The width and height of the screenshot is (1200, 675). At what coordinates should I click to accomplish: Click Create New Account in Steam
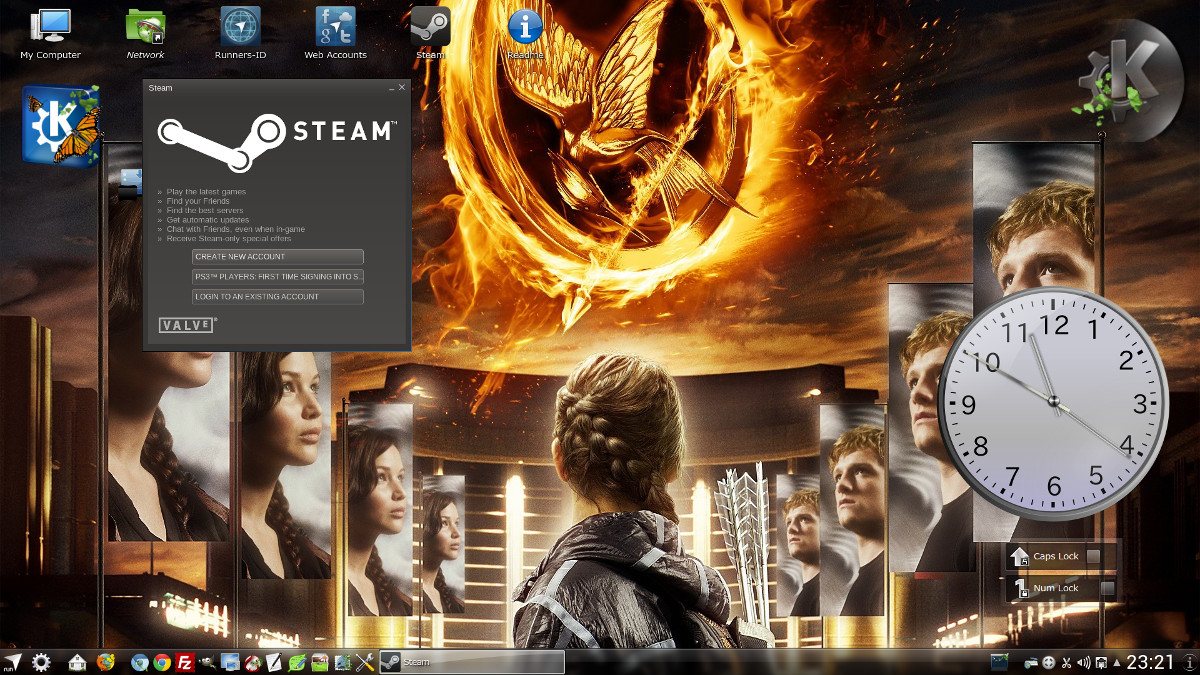[278, 257]
